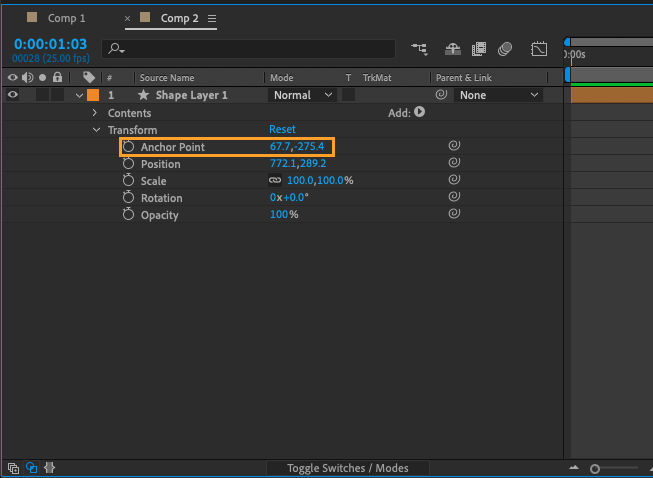Screen dimensions: 653x478
Task: Toggle visibility of Shape Layer 1
Action: 13,95
